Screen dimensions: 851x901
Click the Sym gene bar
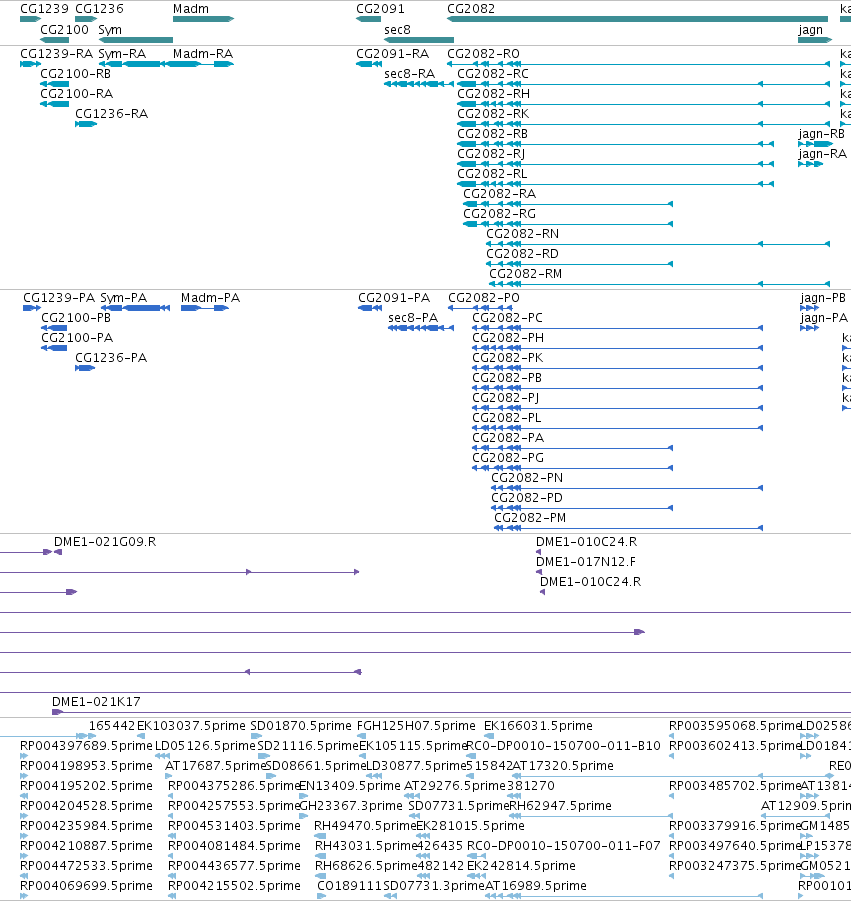136,40
